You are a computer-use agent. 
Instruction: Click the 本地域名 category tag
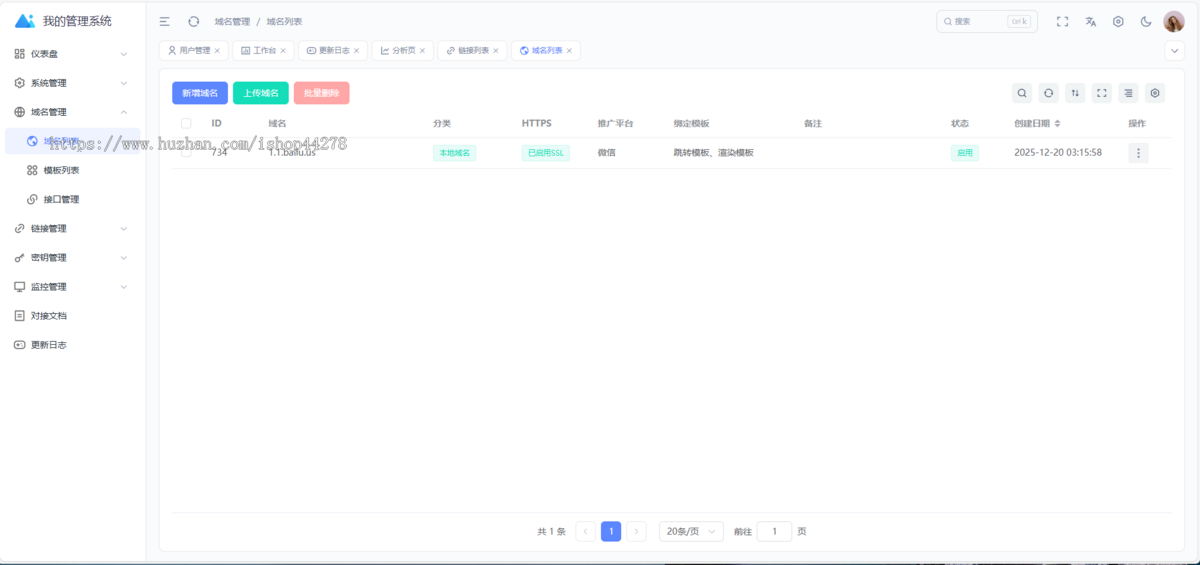pyautogui.click(x=454, y=153)
